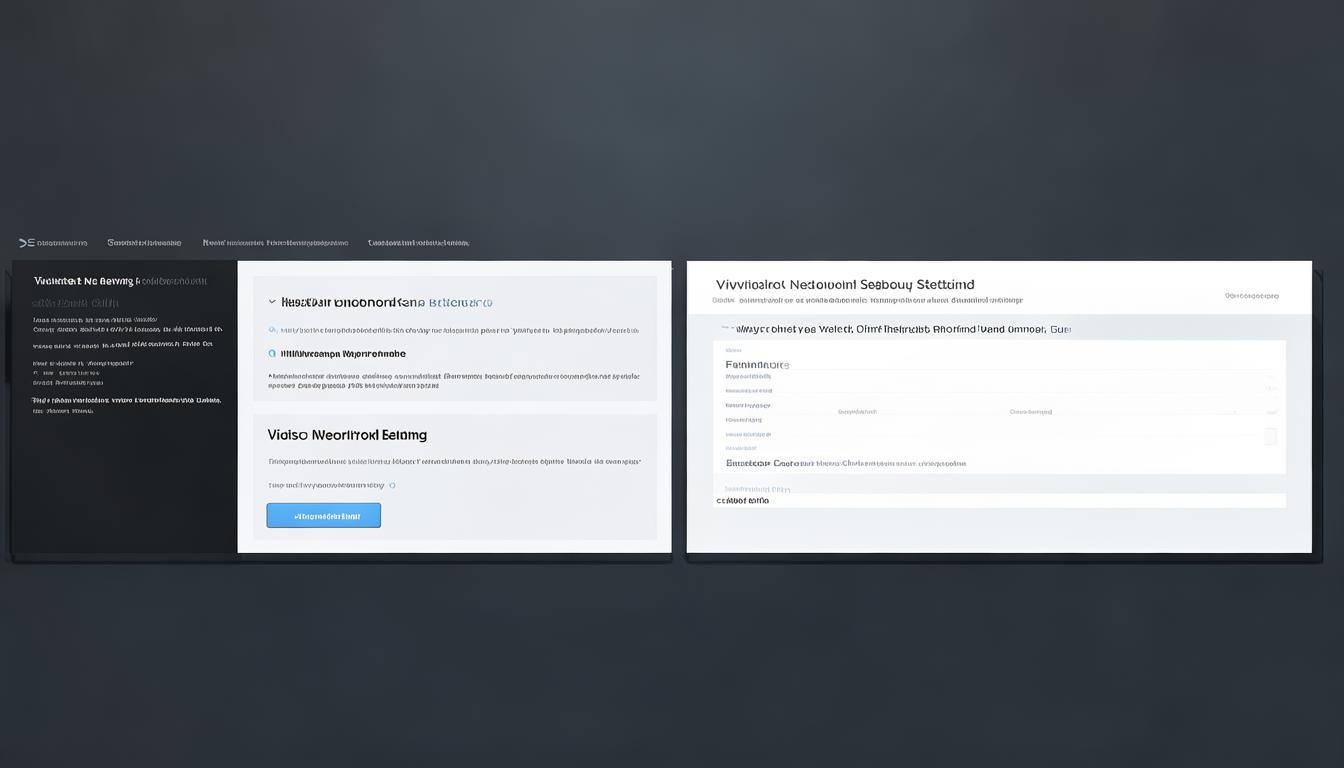The width and height of the screenshot is (1344, 768).
Task: Click the small circle icon above blue button
Action: pos(392,486)
